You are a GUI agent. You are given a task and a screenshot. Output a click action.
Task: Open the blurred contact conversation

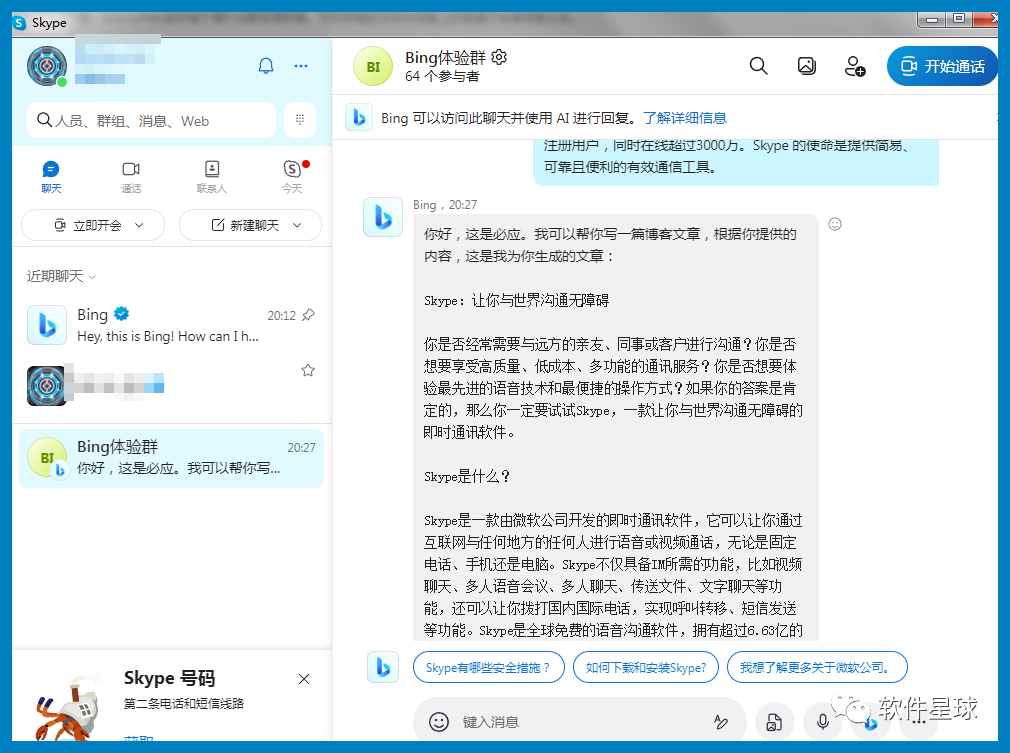(x=171, y=385)
